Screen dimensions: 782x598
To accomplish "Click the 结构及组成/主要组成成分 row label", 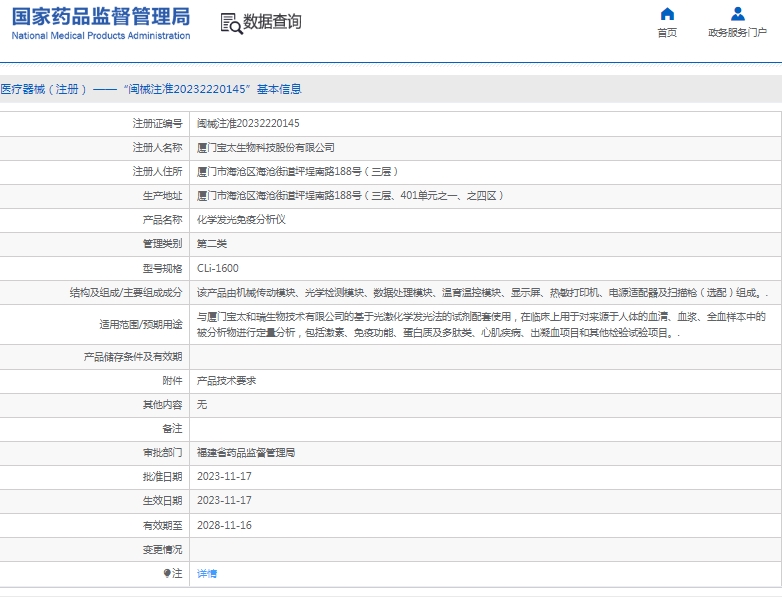I will (x=126, y=293).
